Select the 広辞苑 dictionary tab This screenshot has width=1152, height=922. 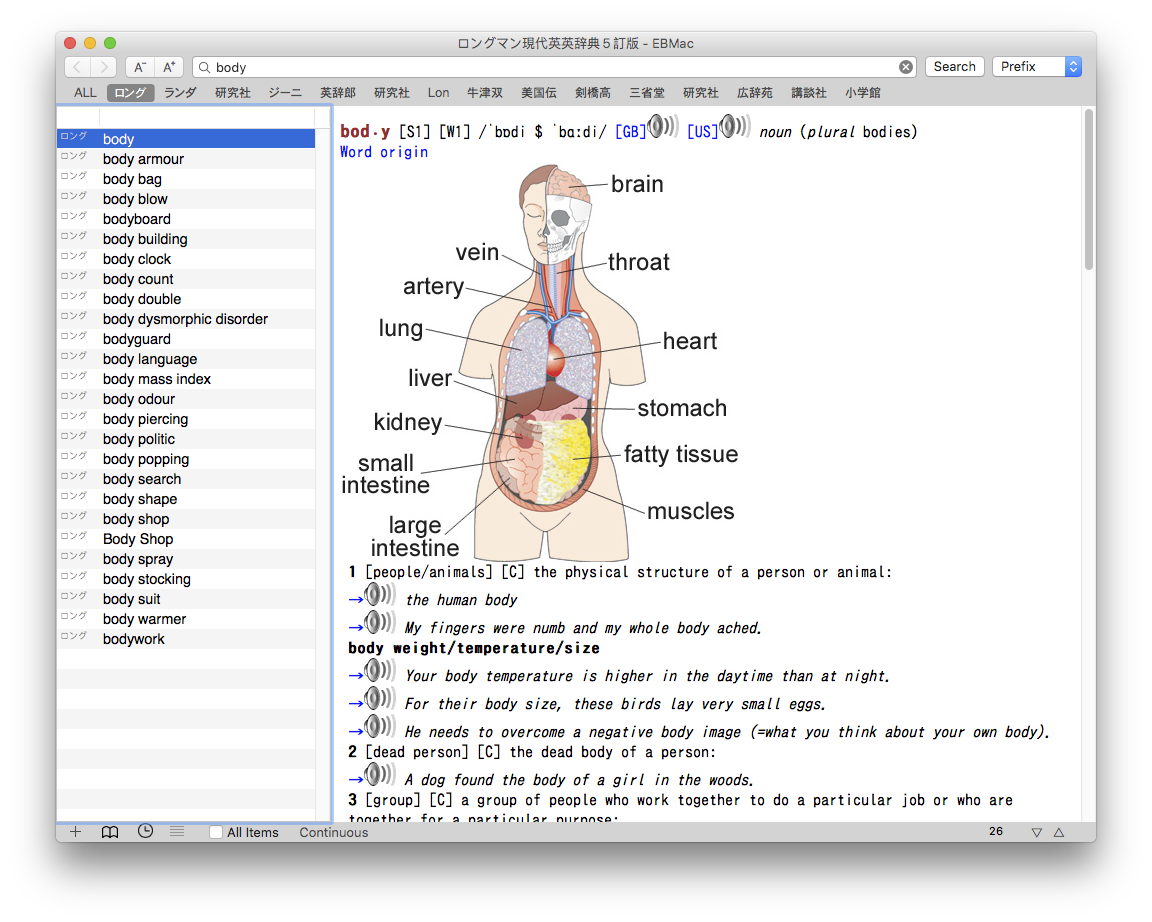(x=755, y=93)
